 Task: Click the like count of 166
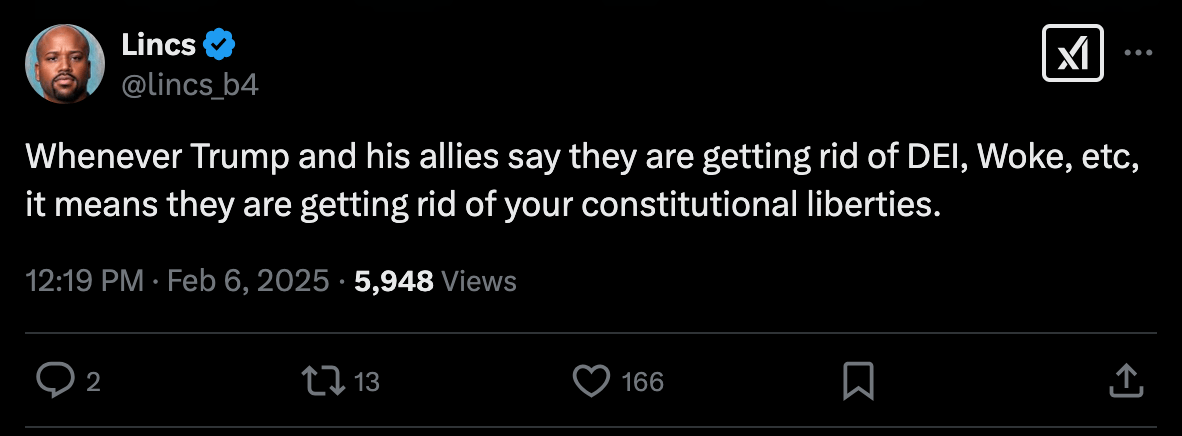642,381
